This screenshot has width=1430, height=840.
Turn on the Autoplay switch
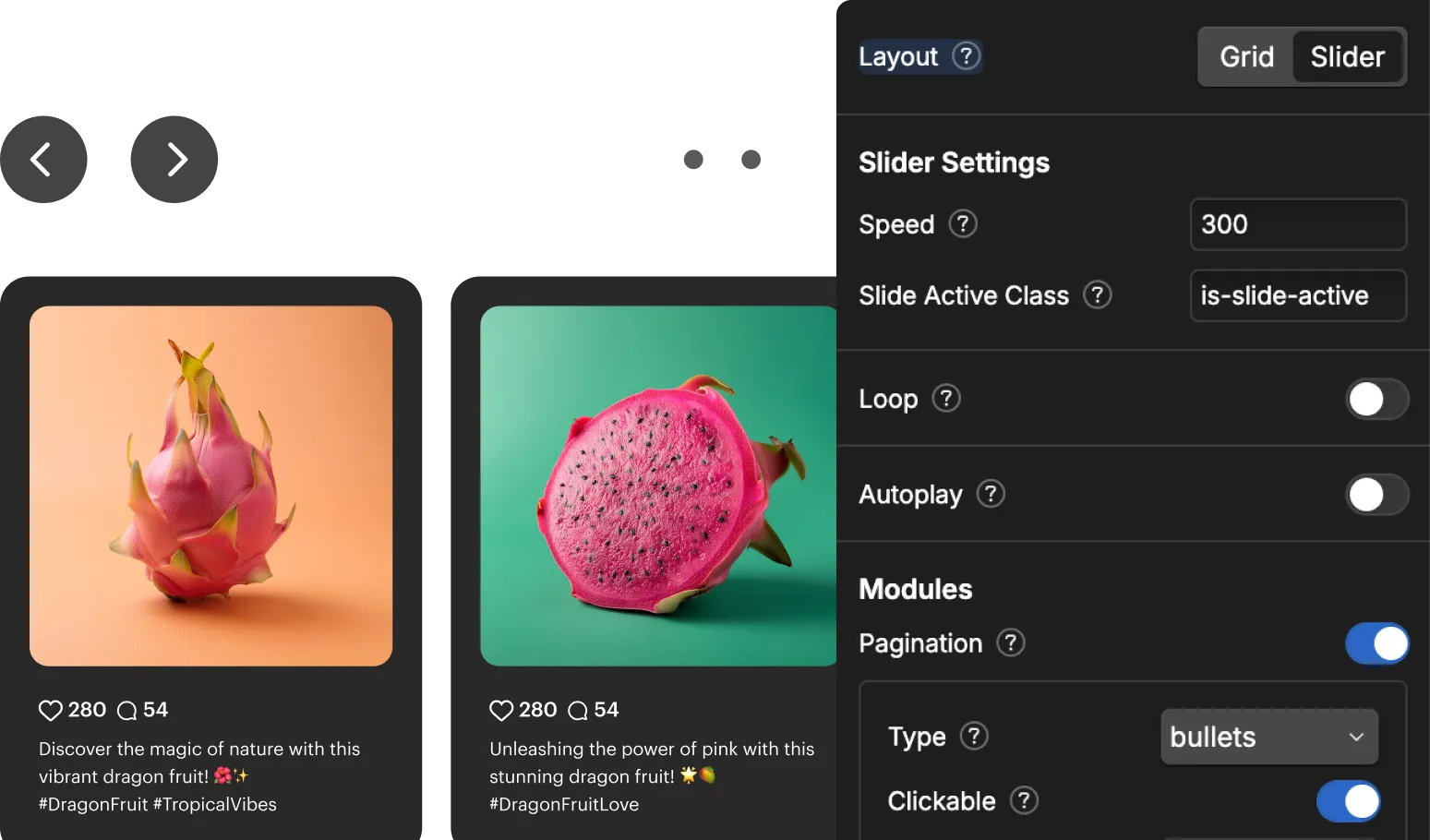click(x=1376, y=495)
